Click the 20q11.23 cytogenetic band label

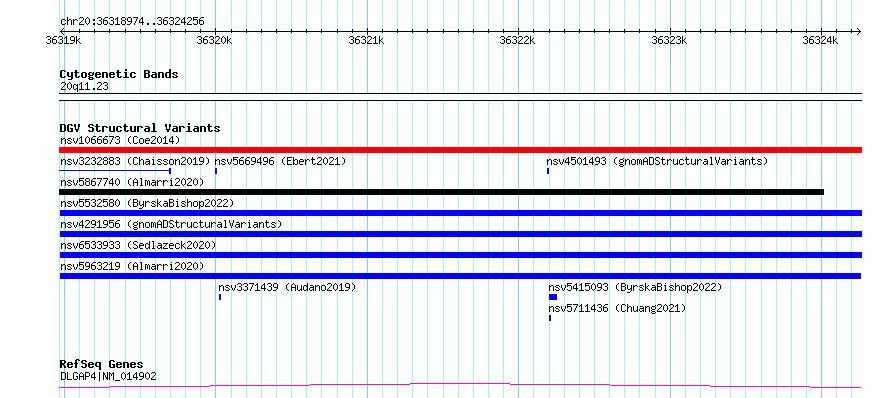84,86
